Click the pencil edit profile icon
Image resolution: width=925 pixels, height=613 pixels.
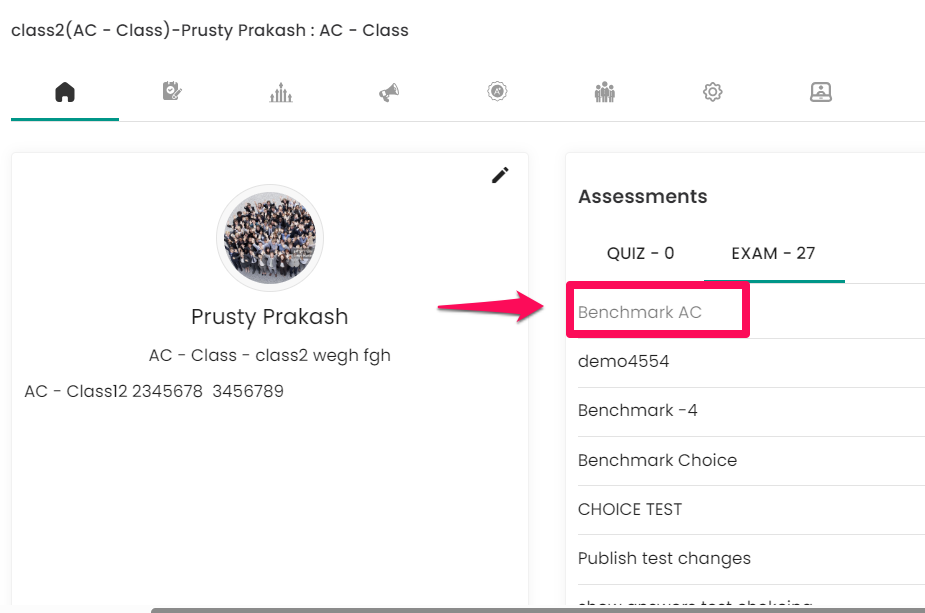click(x=500, y=175)
